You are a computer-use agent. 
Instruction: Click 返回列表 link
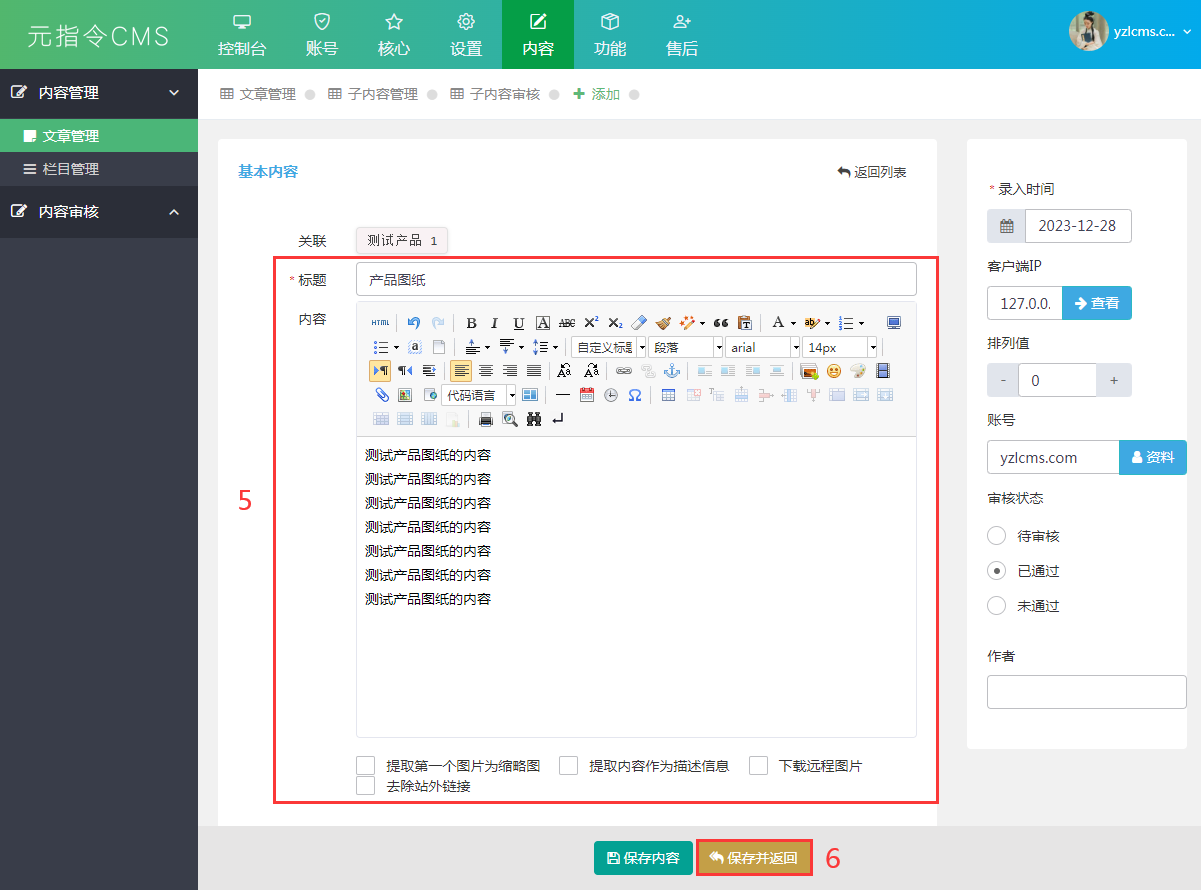click(872, 172)
